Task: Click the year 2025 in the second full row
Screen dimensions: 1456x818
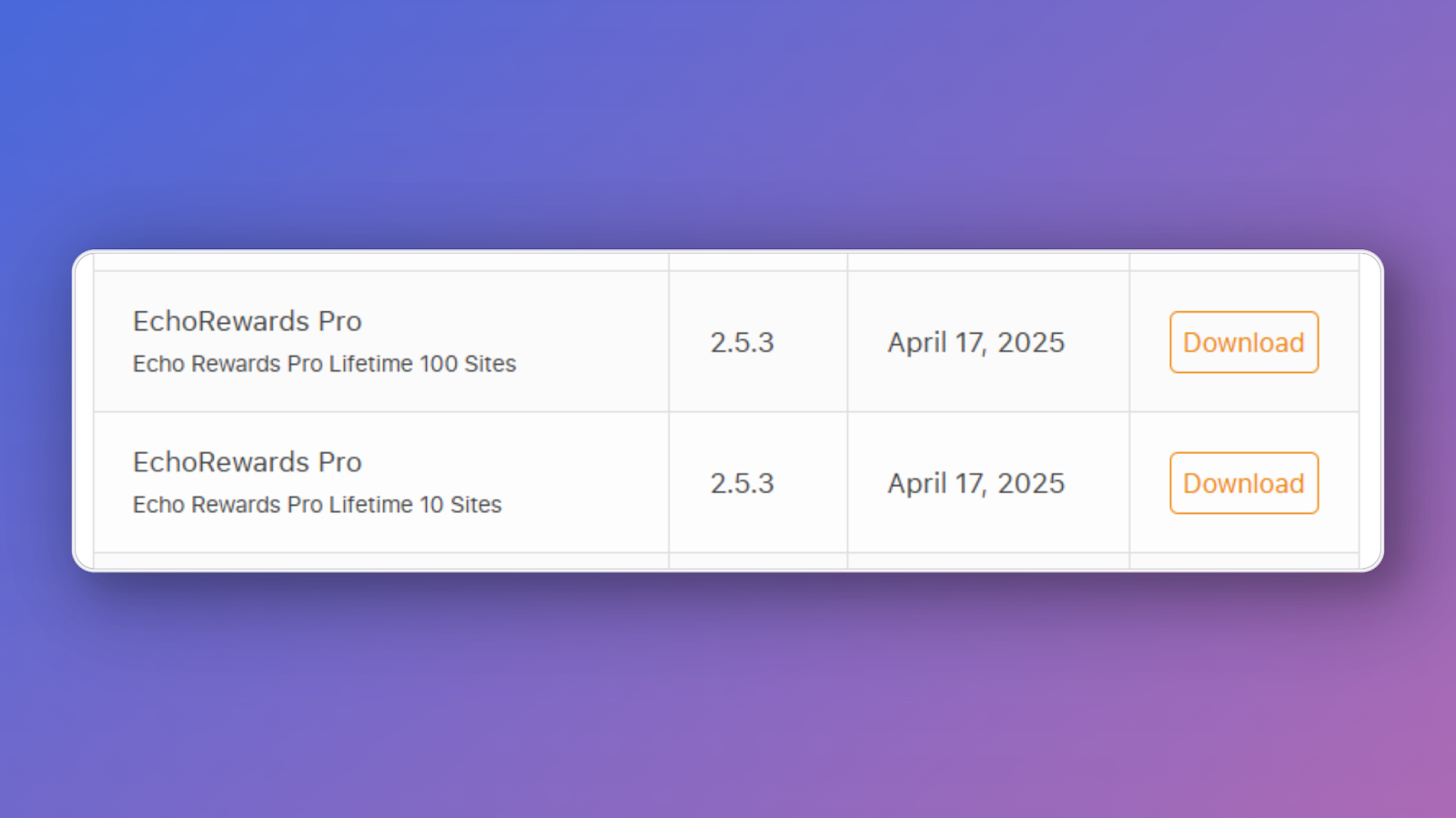Action: pyautogui.click(x=1031, y=484)
